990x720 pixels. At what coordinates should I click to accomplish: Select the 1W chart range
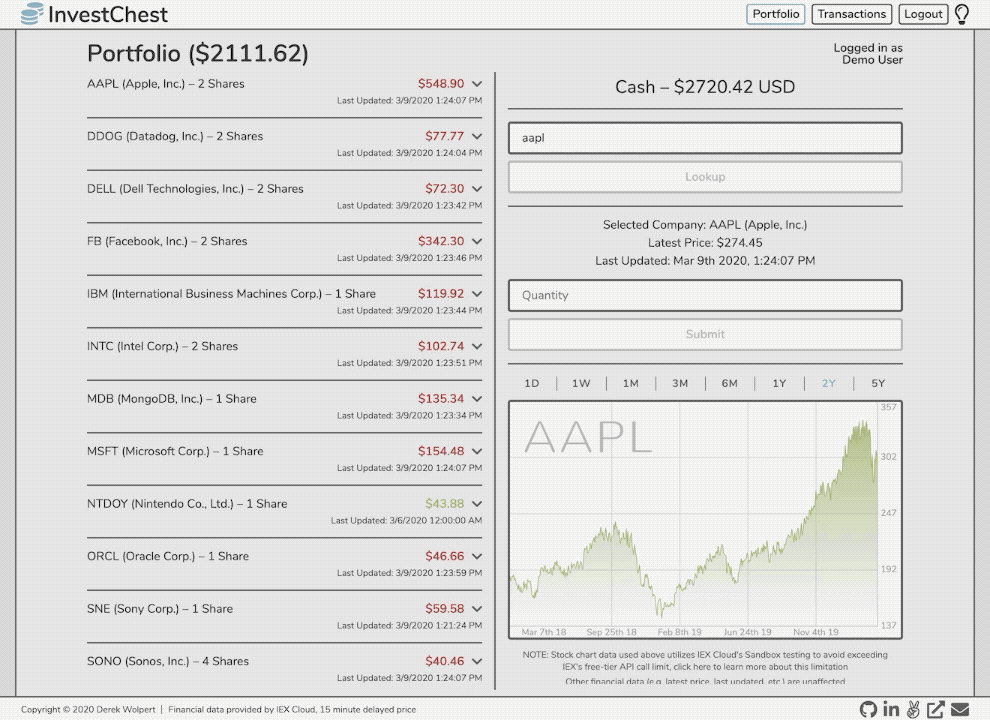(581, 383)
